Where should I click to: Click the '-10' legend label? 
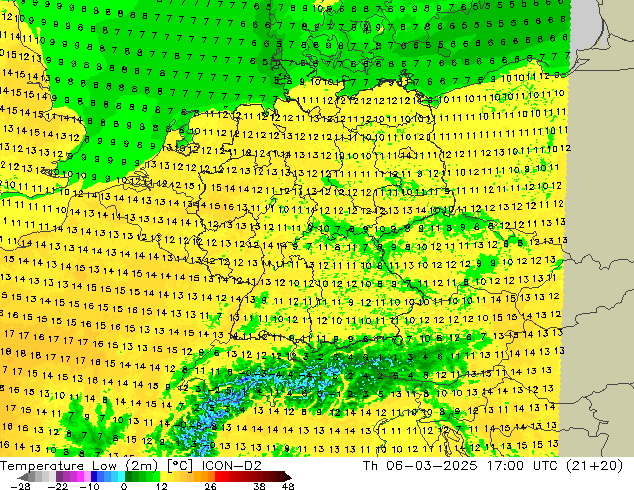click(x=89, y=486)
